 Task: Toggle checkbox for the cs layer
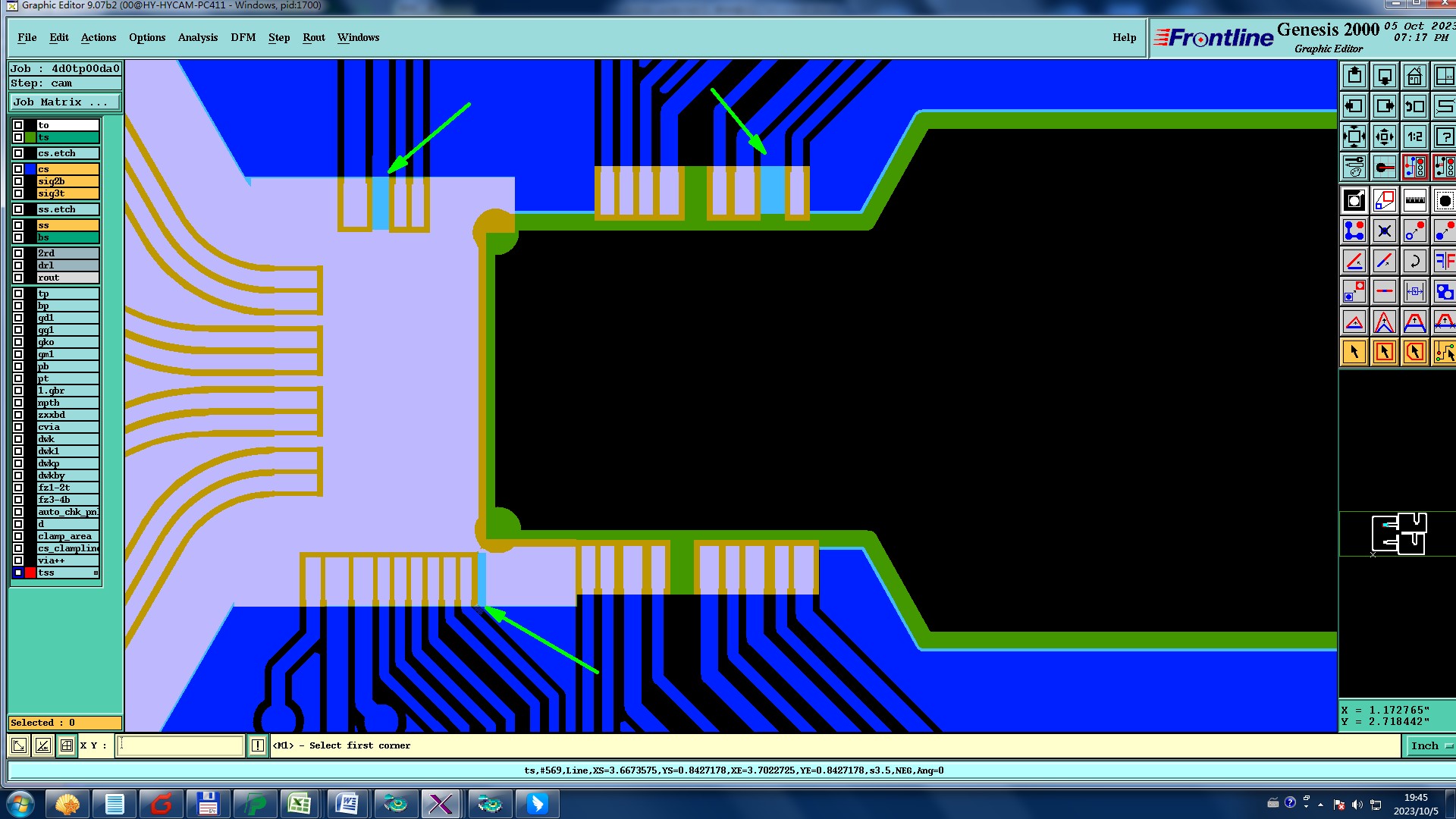(x=18, y=169)
